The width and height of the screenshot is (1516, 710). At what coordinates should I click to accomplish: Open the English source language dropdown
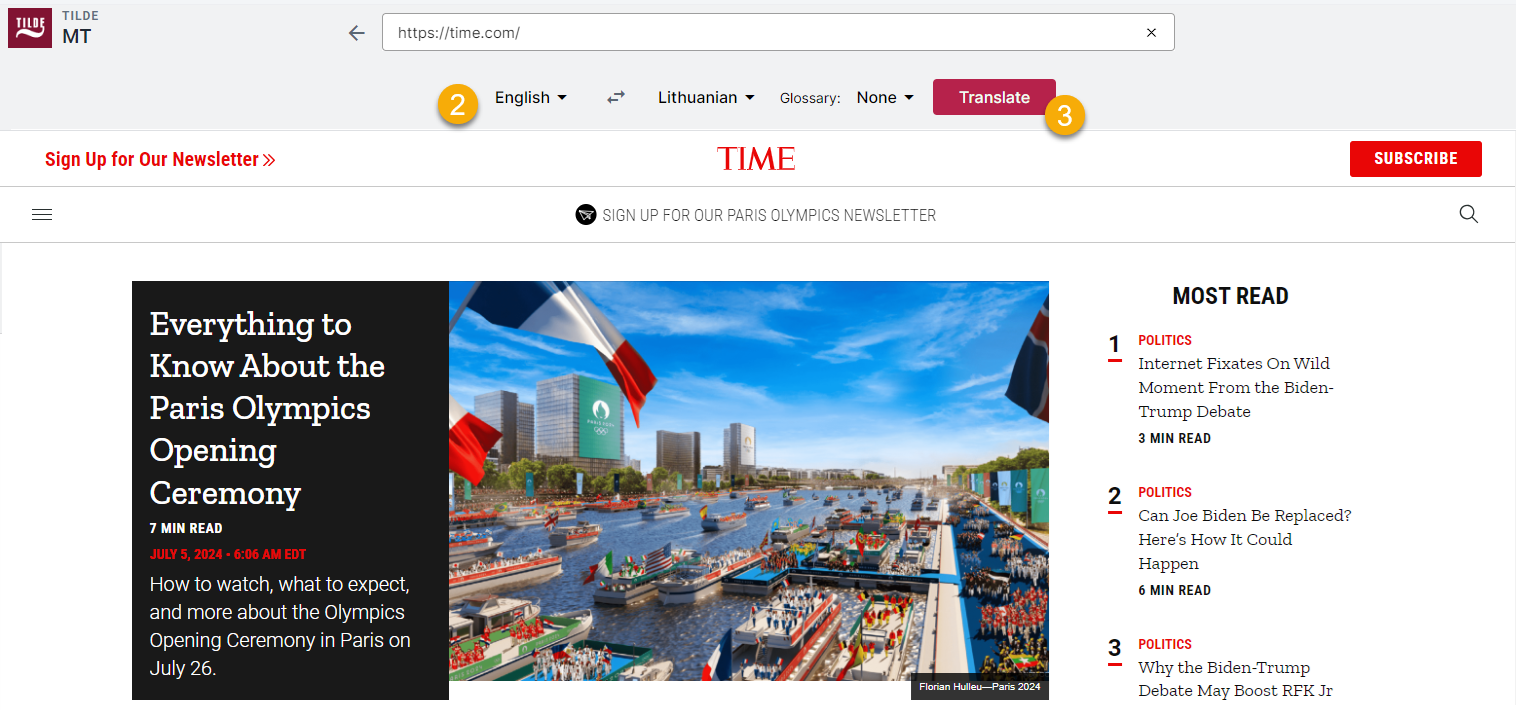[531, 97]
